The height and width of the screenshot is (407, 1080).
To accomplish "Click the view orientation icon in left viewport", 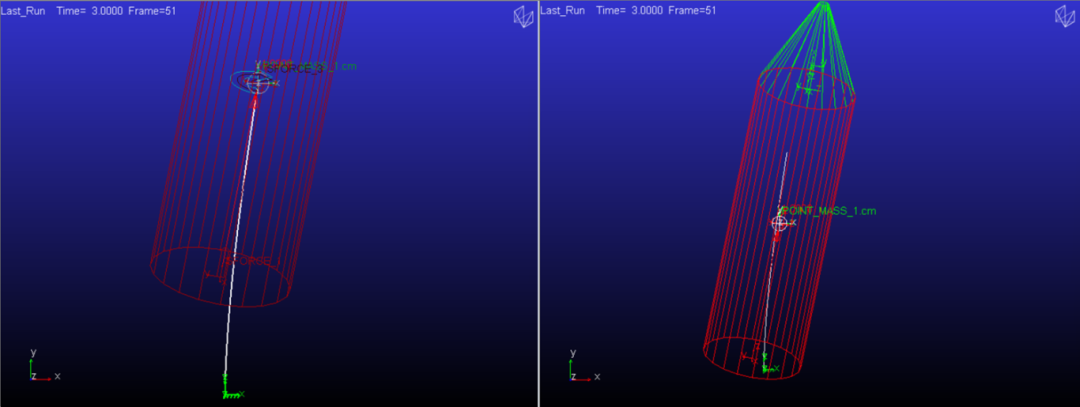I will pyautogui.click(x=523, y=17).
